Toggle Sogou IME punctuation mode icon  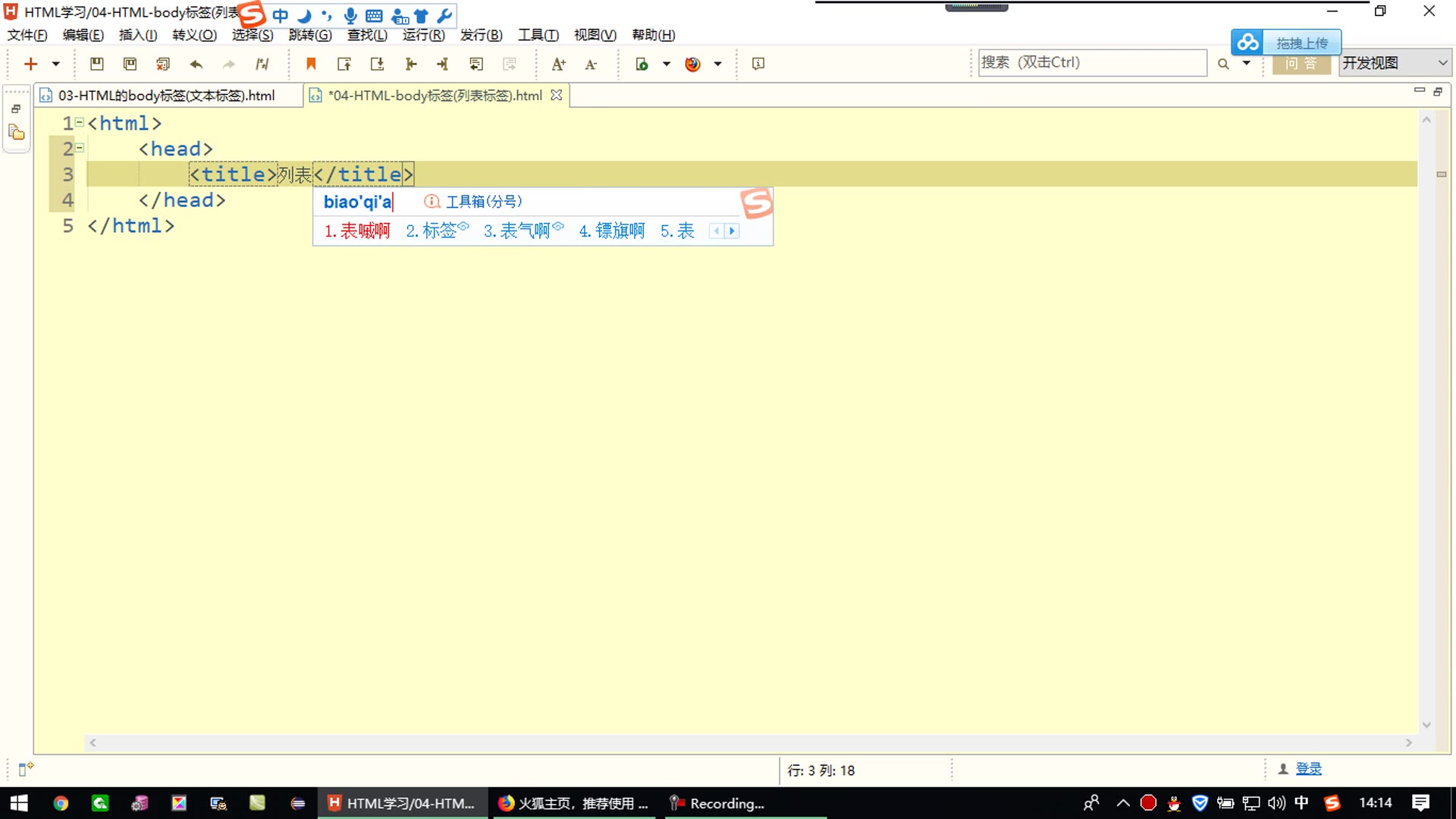[x=327, y=16]
